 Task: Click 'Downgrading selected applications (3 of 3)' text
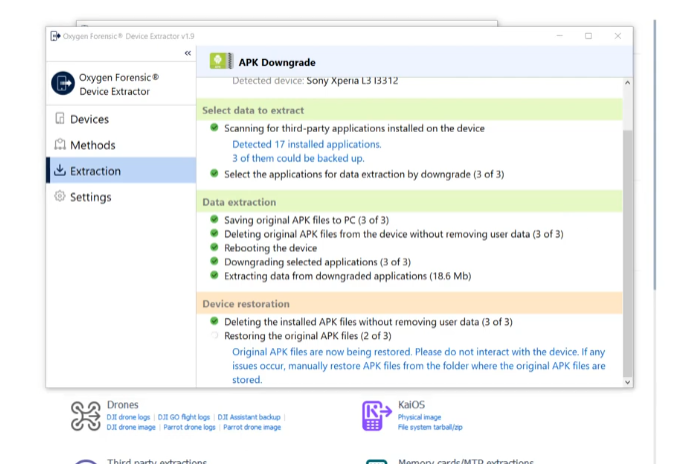pos(317,262)
